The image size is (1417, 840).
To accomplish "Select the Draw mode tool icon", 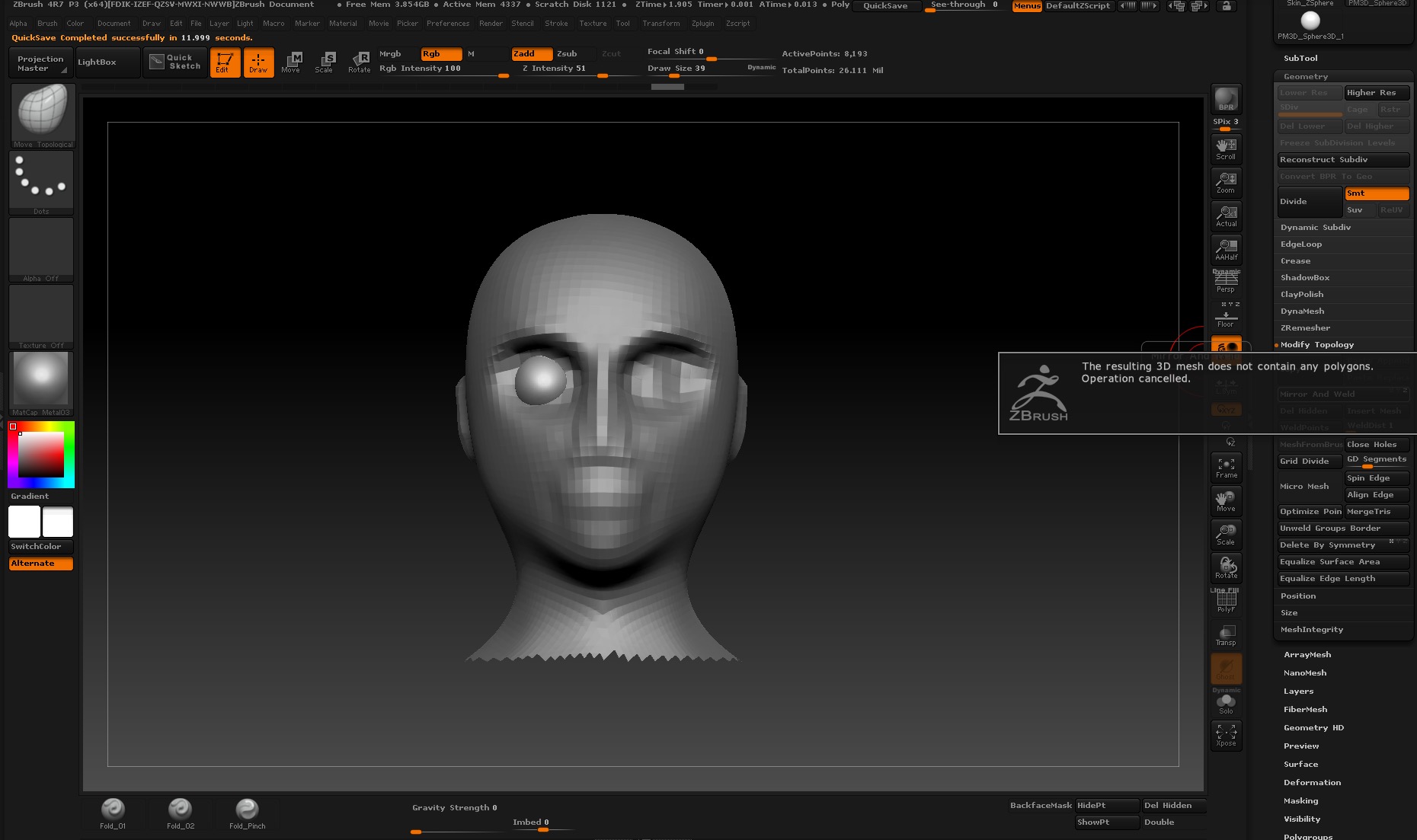I will tap(259, 62).
